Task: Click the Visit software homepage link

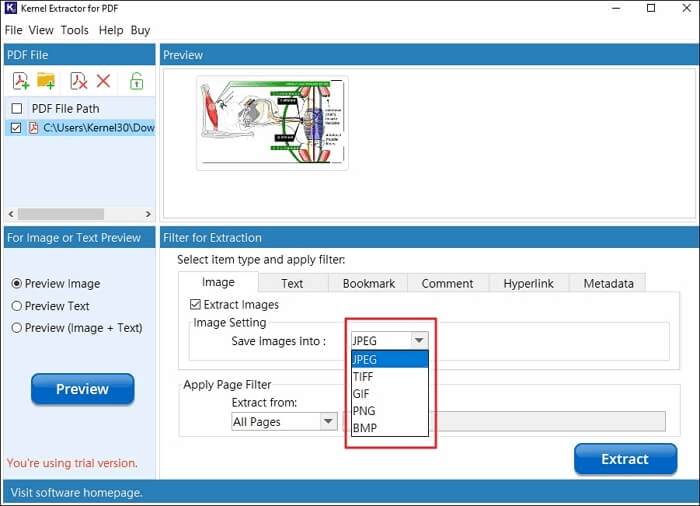Action: pyautogui.click(x=76, y=493)
